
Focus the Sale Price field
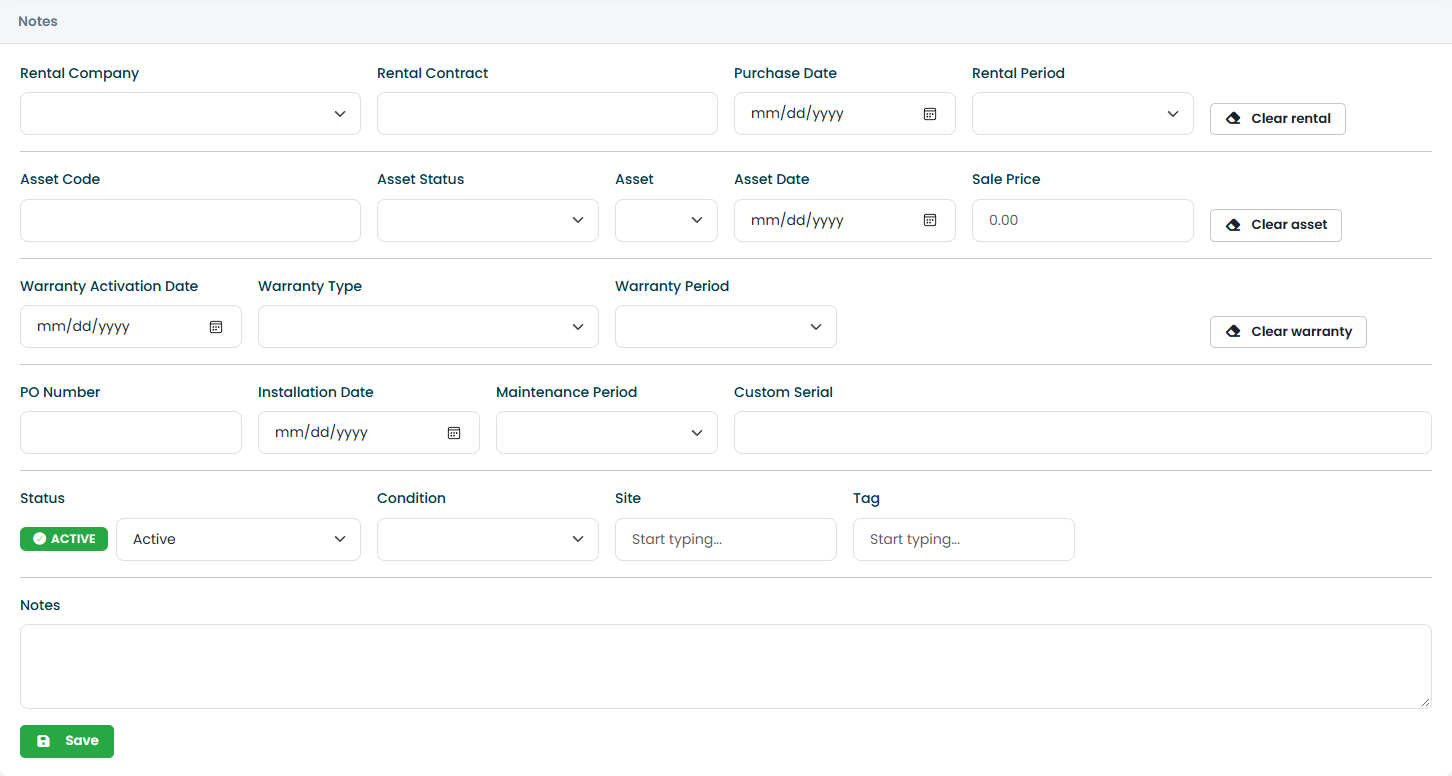pyautogui.click(x=1083, y=220)
